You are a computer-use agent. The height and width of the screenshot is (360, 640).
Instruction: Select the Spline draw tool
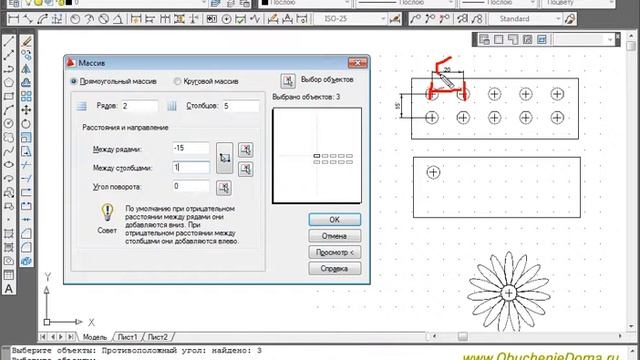(9, 151)
